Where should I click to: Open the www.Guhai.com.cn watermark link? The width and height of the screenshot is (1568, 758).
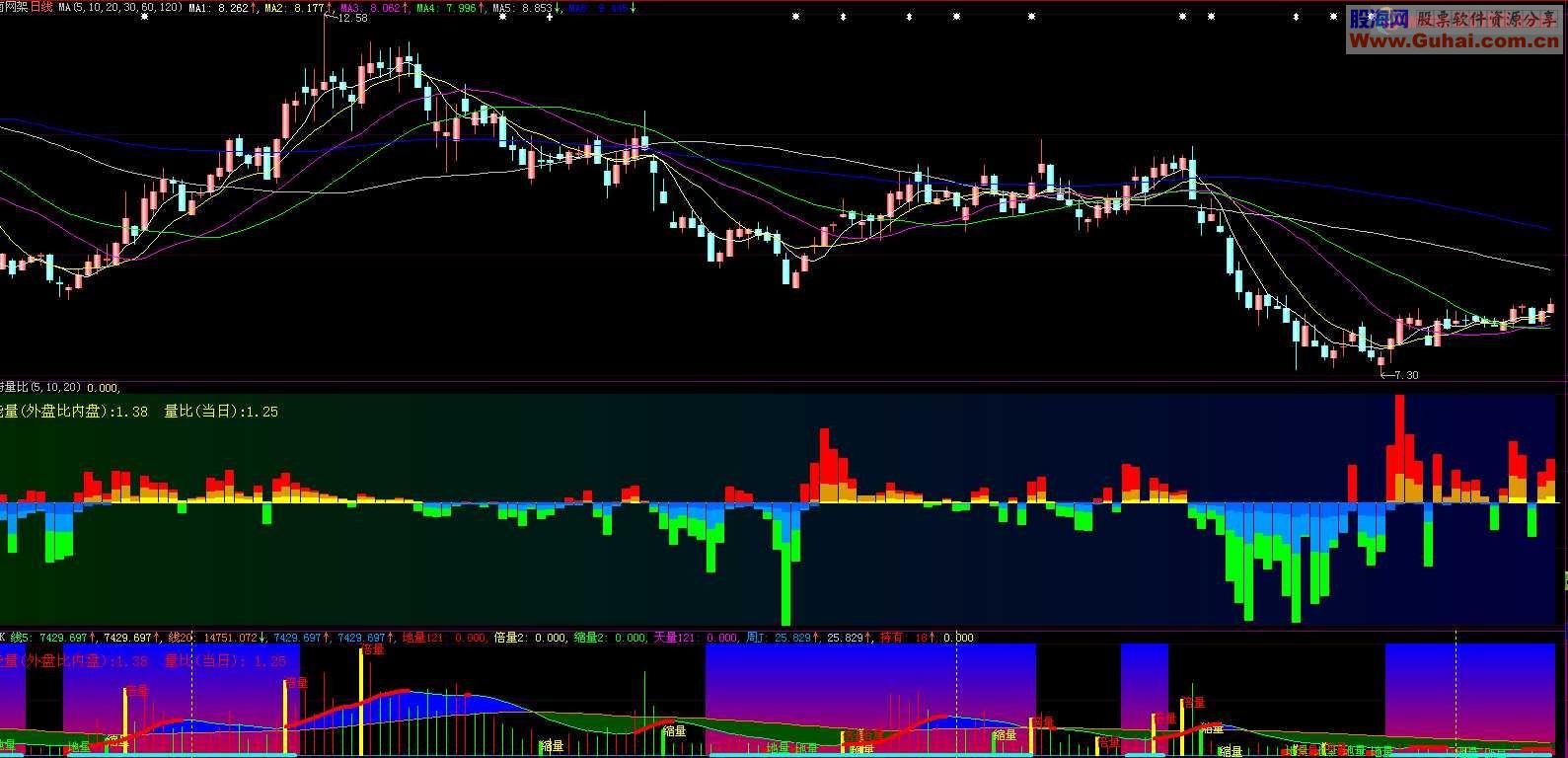pyautogui.click(x=1455, y=40)
